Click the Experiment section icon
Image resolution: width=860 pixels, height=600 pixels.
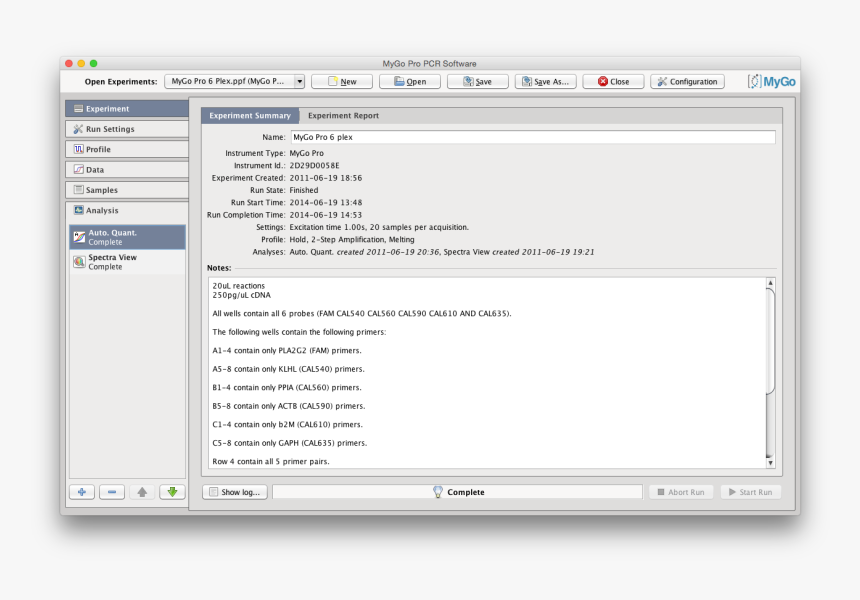[78, 109]
